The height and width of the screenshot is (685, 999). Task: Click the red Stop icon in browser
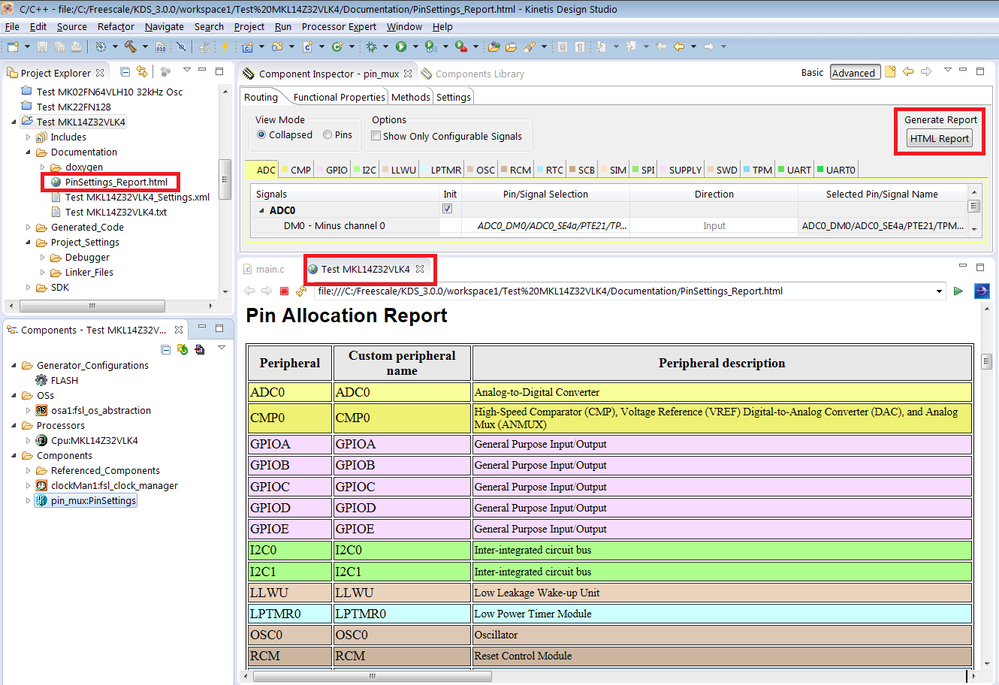pyautogui.click(x=284, y=291)
